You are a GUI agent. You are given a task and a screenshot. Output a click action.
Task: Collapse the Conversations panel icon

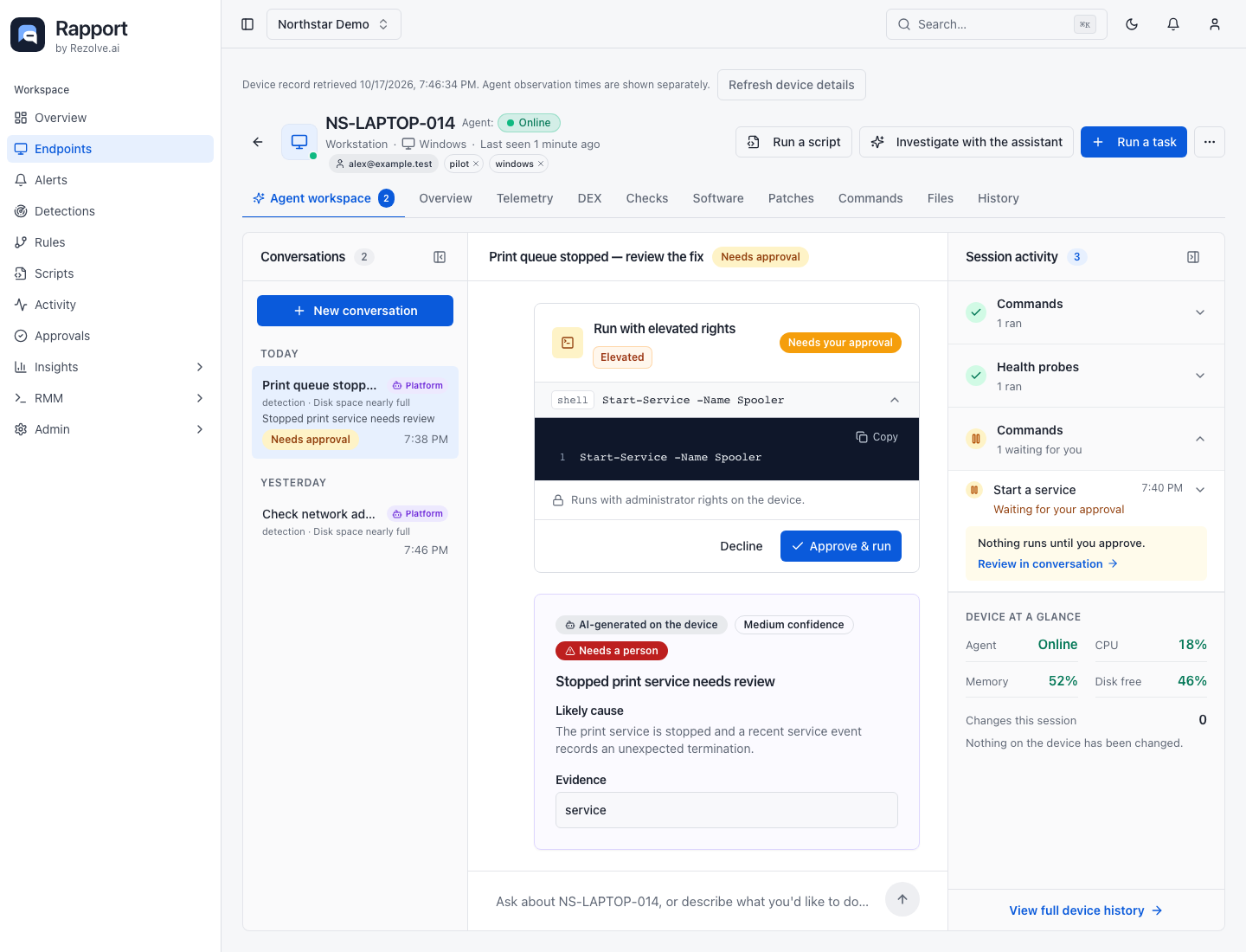coord(440,257)
